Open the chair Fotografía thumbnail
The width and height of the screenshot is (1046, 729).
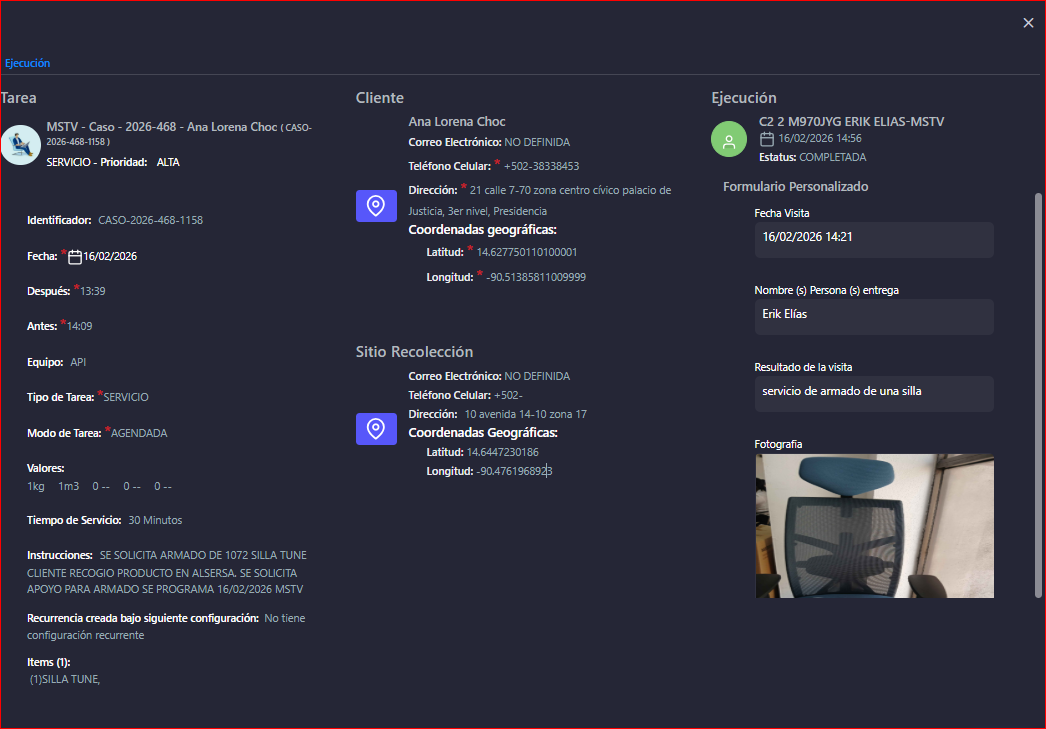(x=874, y=526)
